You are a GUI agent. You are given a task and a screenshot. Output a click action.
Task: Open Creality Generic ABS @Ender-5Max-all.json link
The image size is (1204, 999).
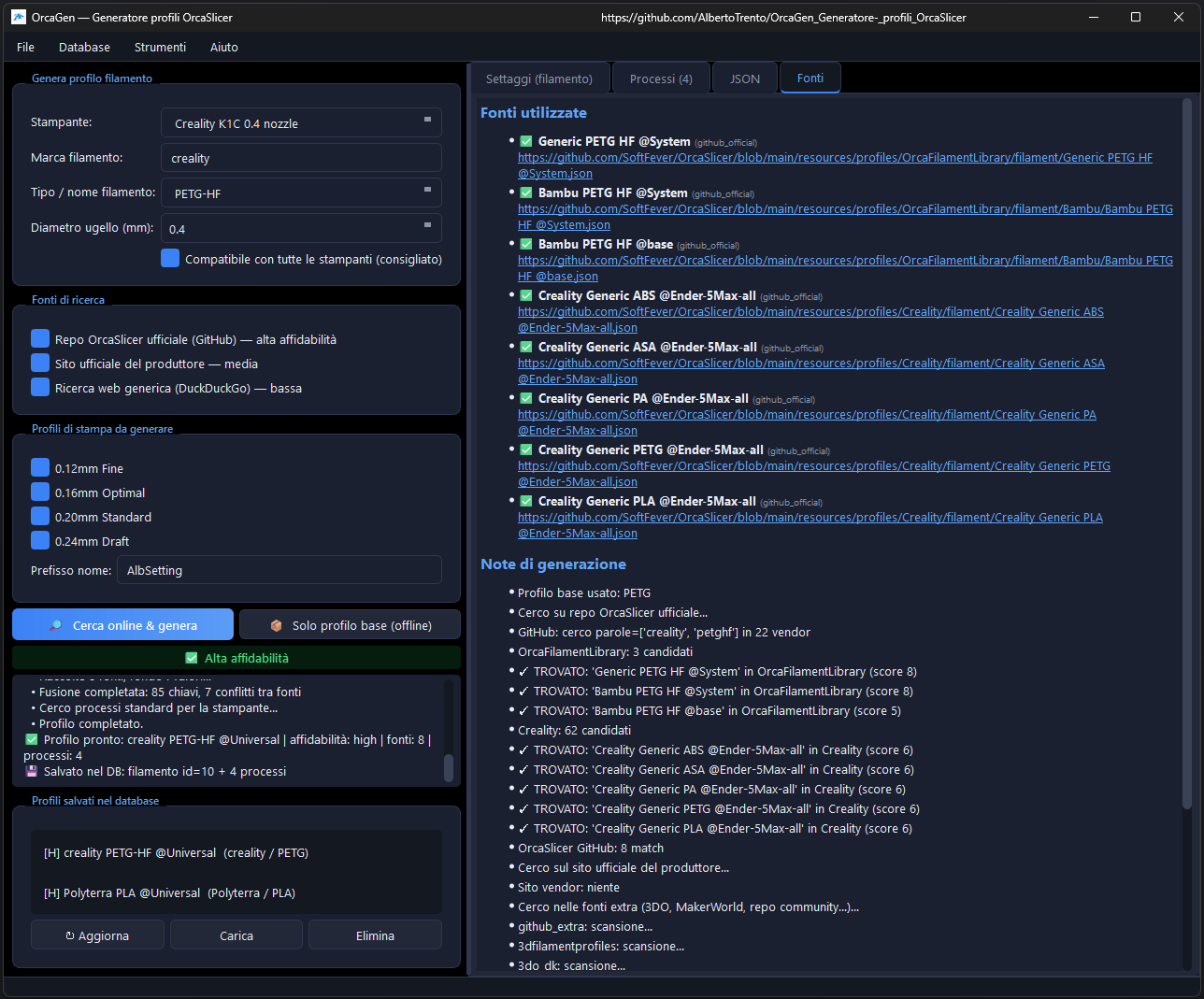[x=810, y=320]
